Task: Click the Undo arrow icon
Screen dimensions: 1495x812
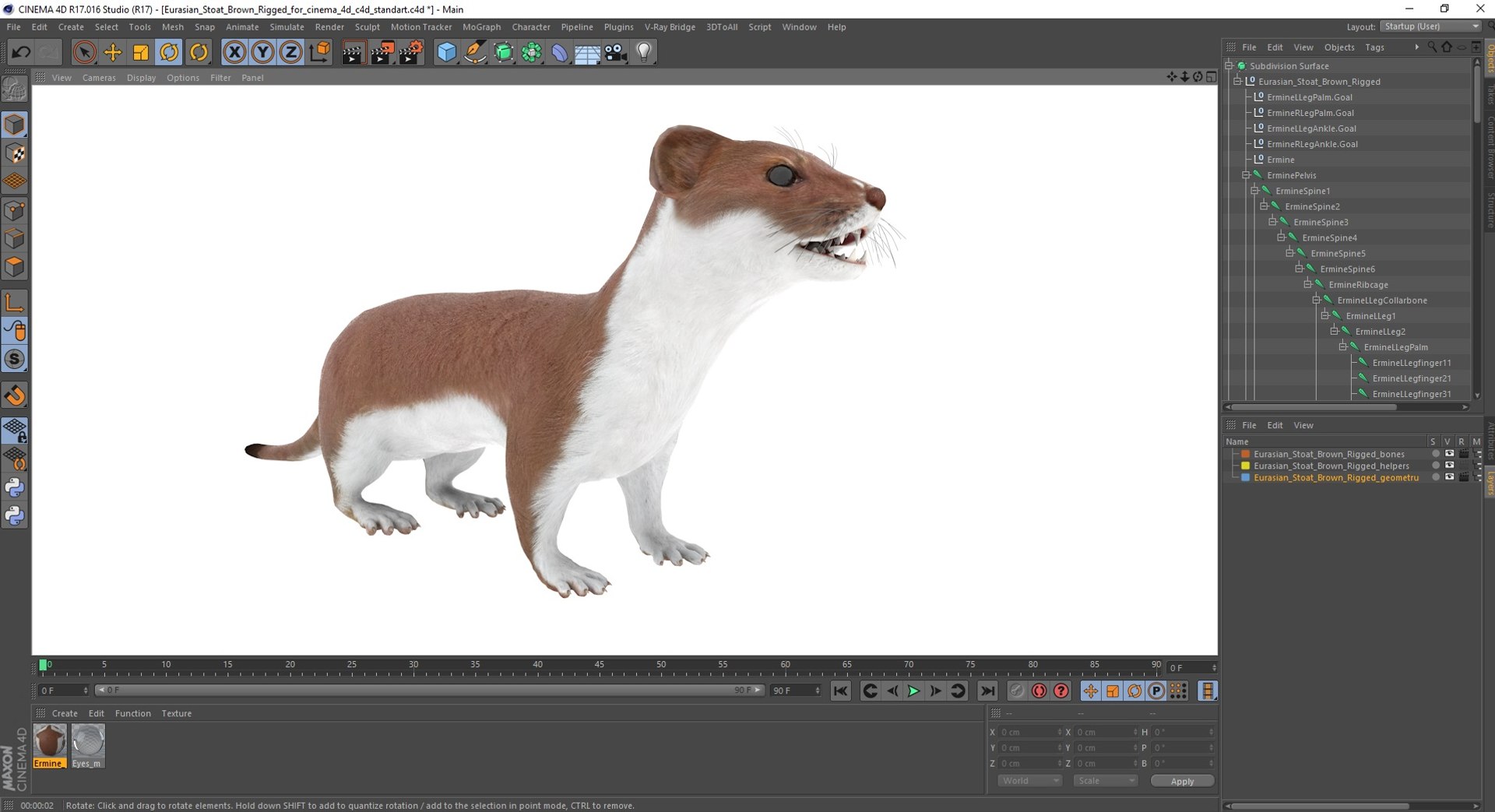Action: point(21,52)
